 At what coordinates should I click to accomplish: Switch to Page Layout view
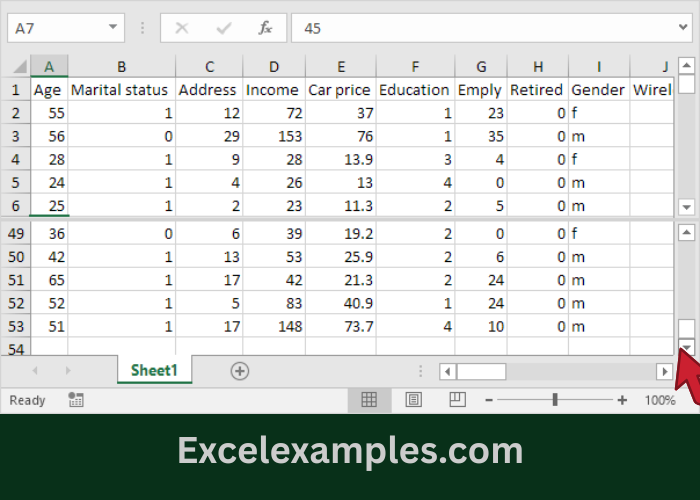click(413, 400)
